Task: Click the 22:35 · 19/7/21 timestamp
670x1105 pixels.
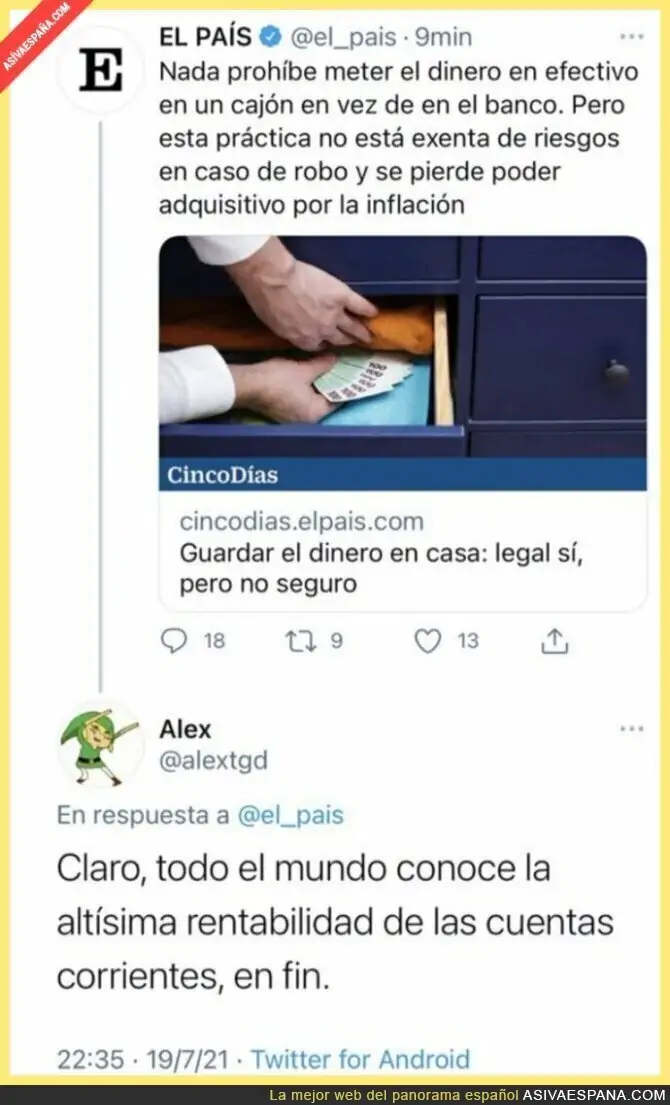Action: [x=144, y=1058]
